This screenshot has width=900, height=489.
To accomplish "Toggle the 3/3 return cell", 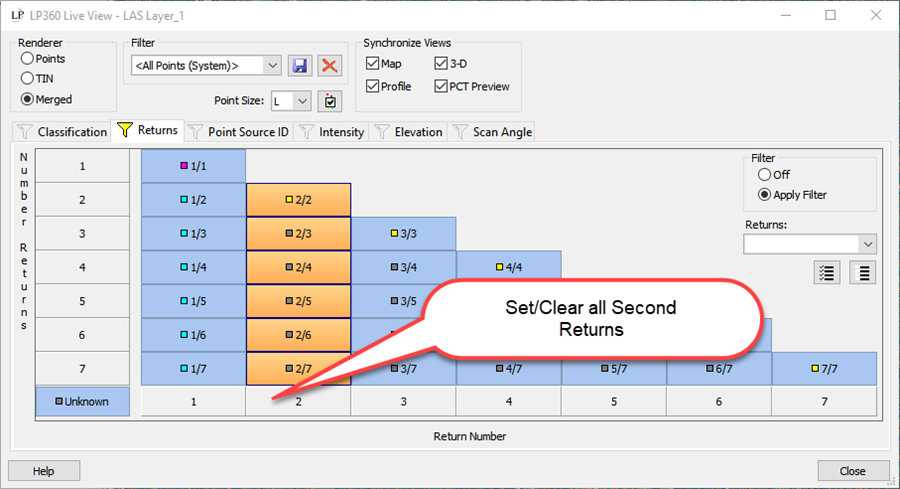I will pos(404,234).
